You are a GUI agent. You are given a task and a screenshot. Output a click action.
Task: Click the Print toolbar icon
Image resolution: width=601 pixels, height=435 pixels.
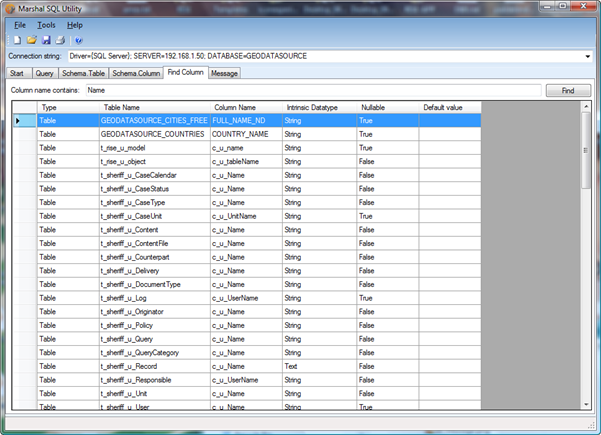(60, 40)
